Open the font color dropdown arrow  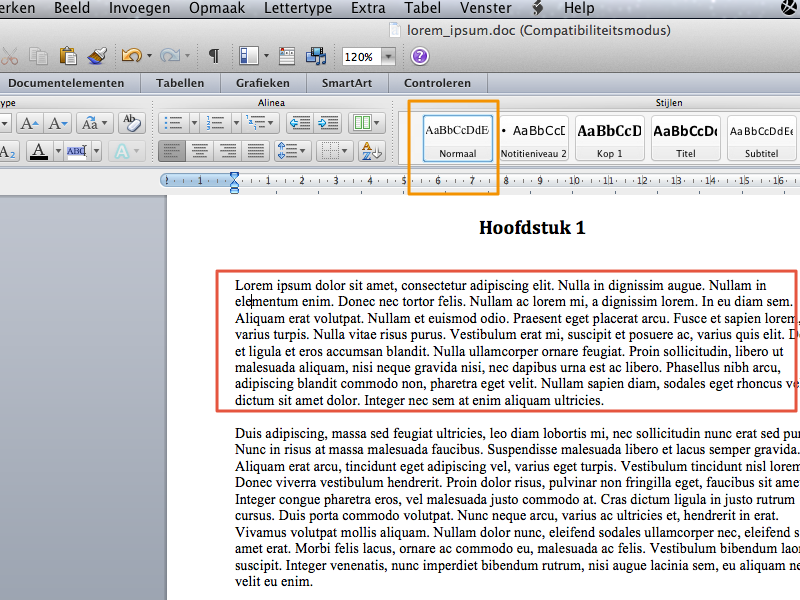(x=58, y=151)
